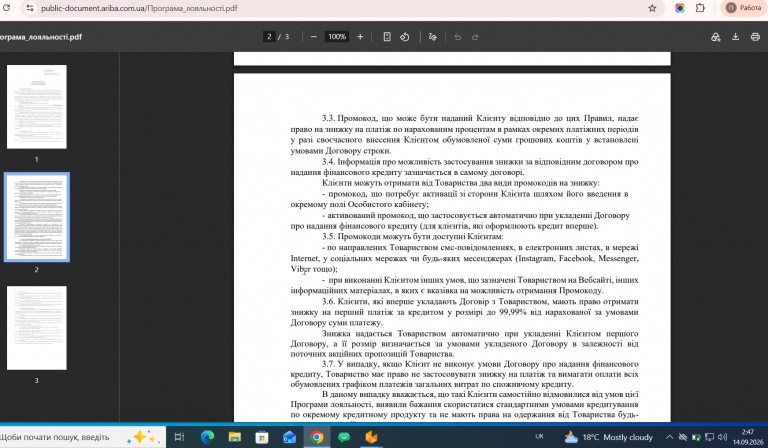
Task: Open the green chat app in taskbar
Action: click(344, 437)
